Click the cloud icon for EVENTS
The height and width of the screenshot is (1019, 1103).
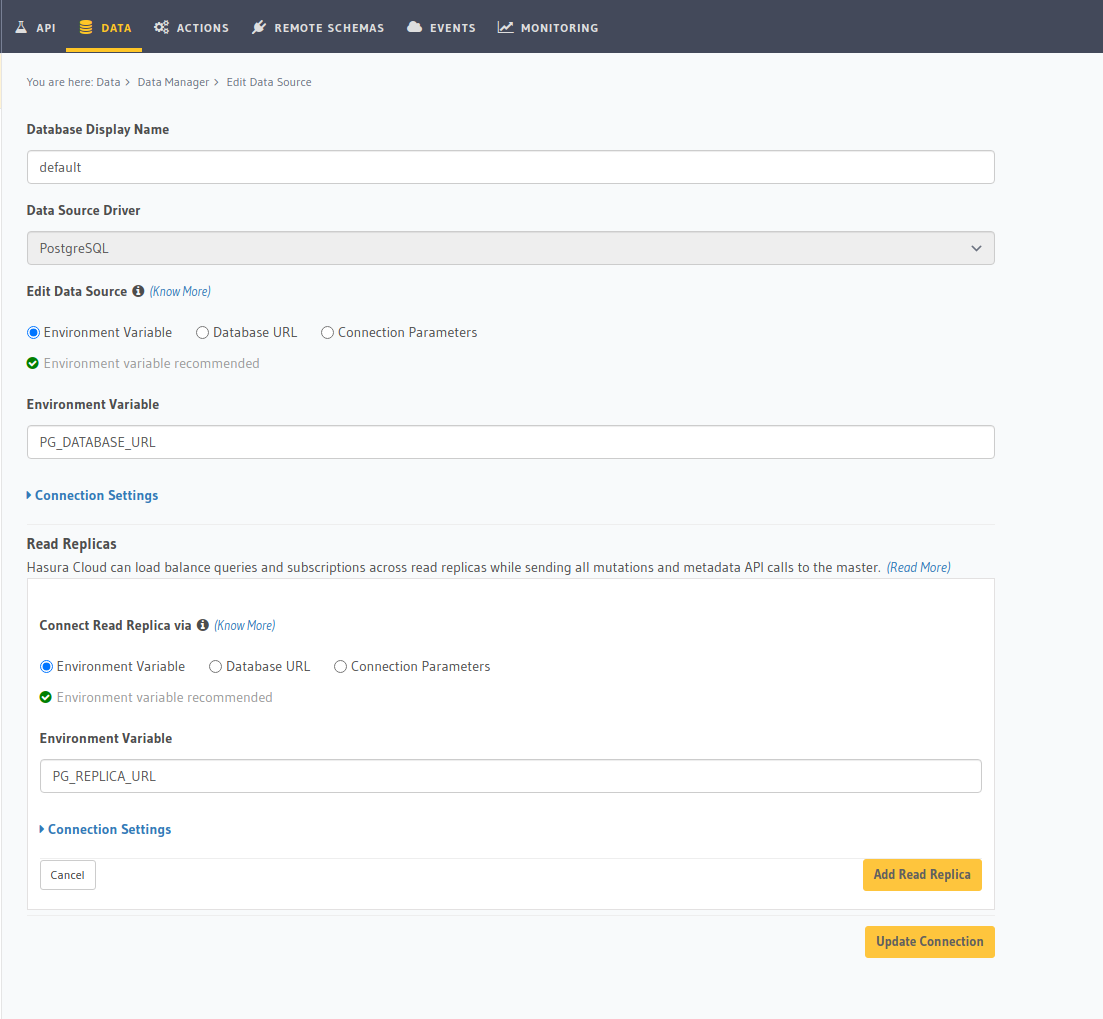coord(414,27)
